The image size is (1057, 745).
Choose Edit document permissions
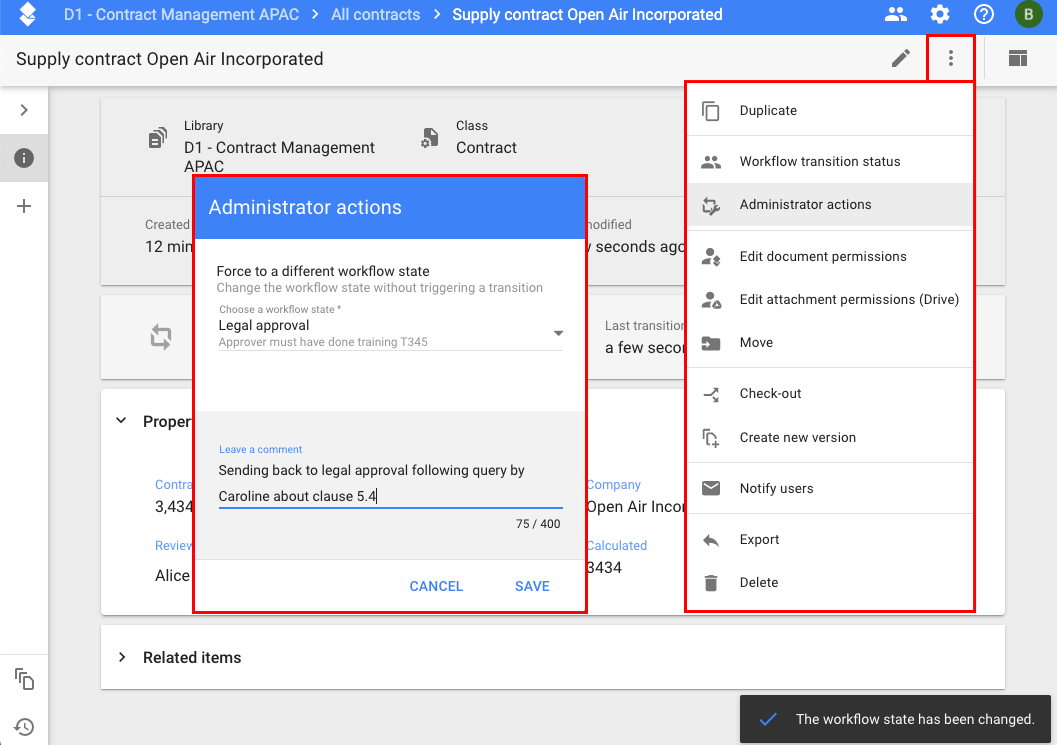tap(829, 257)
